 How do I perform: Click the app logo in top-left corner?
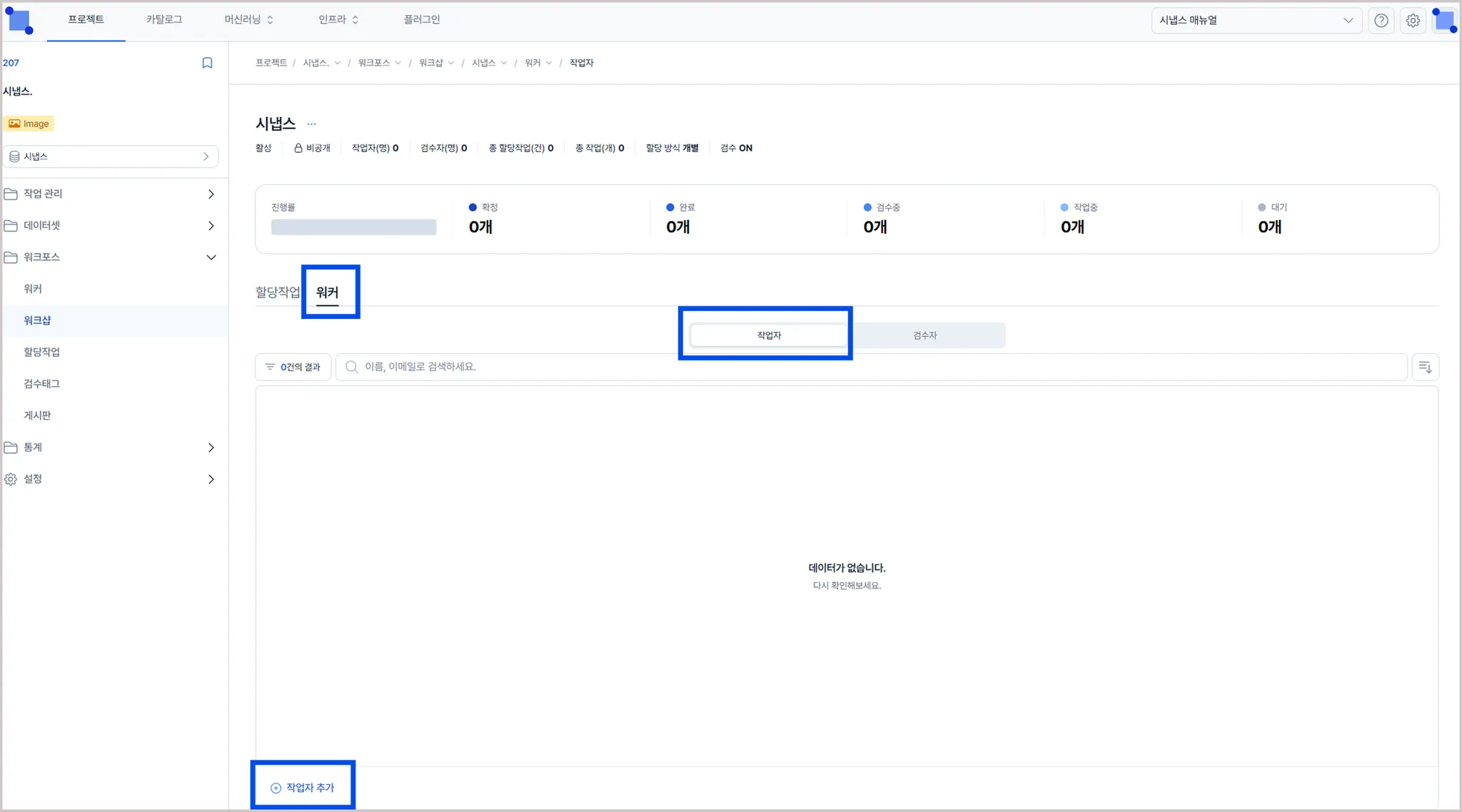pos(19,21)
